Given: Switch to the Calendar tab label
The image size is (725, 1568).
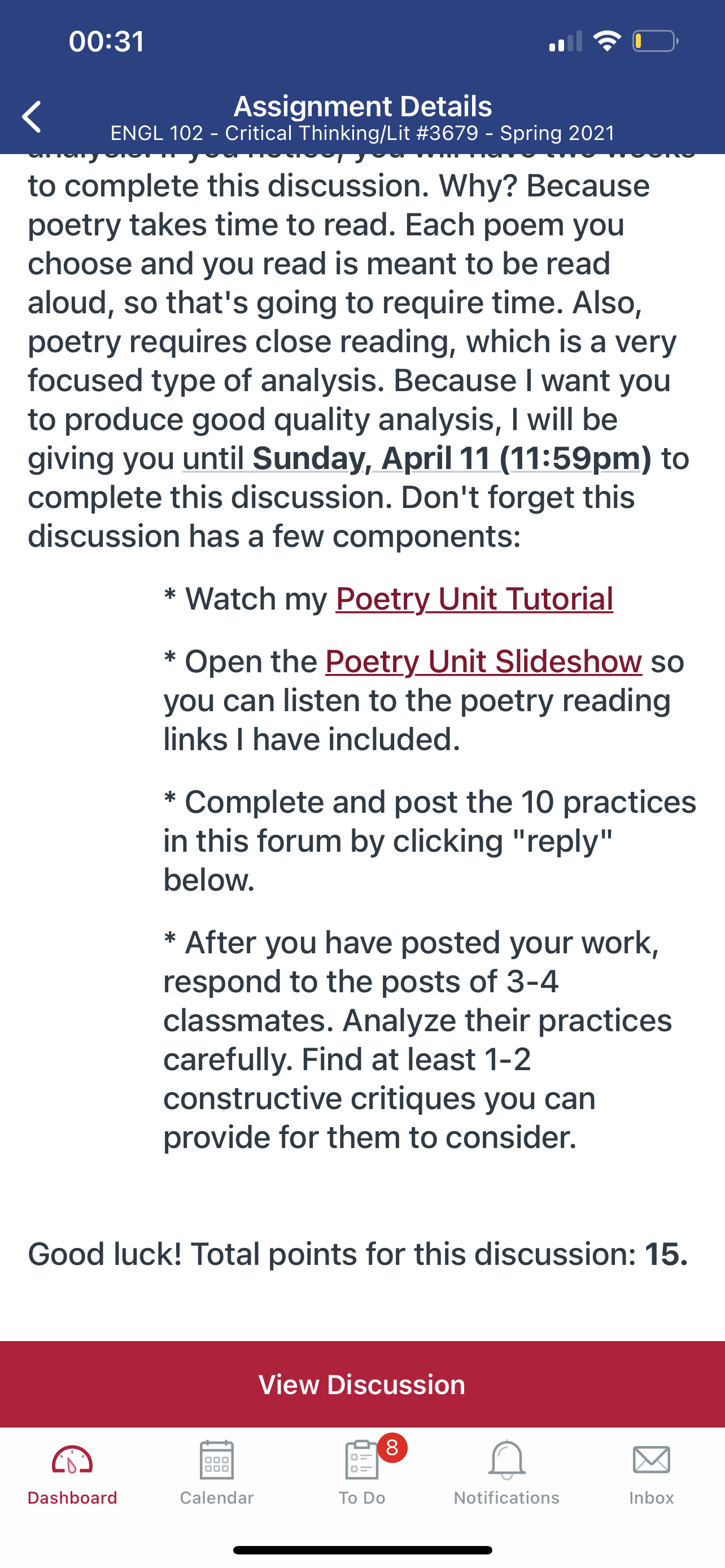Looking at the screenshot, I should 217,1498.
